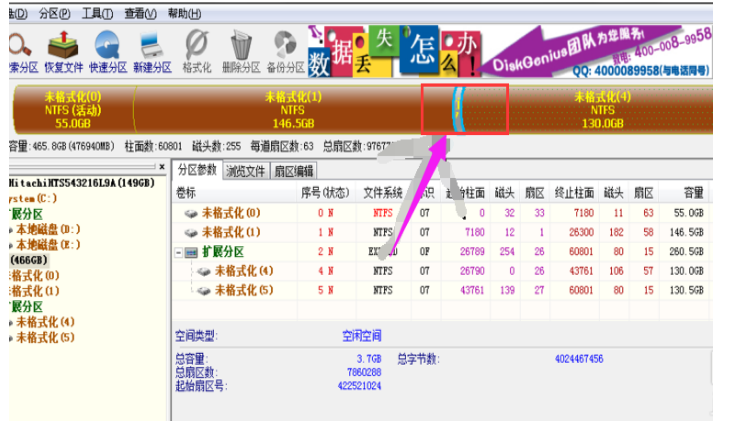
Task: Click 未格式化(5) label in partition table
Action: (x=244, y=290)
